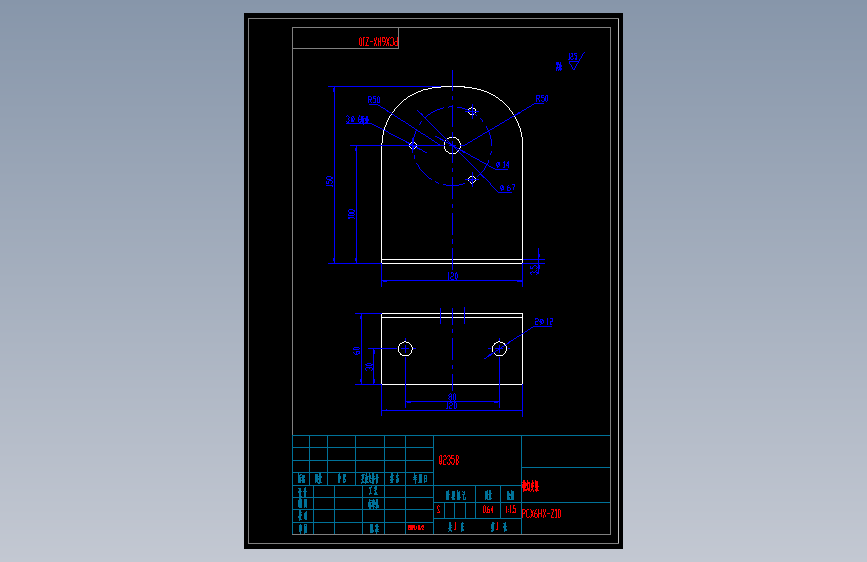Select the 1:1.5 scale value
This screenshot has height=562, width=867.
(x=510, y=509)
